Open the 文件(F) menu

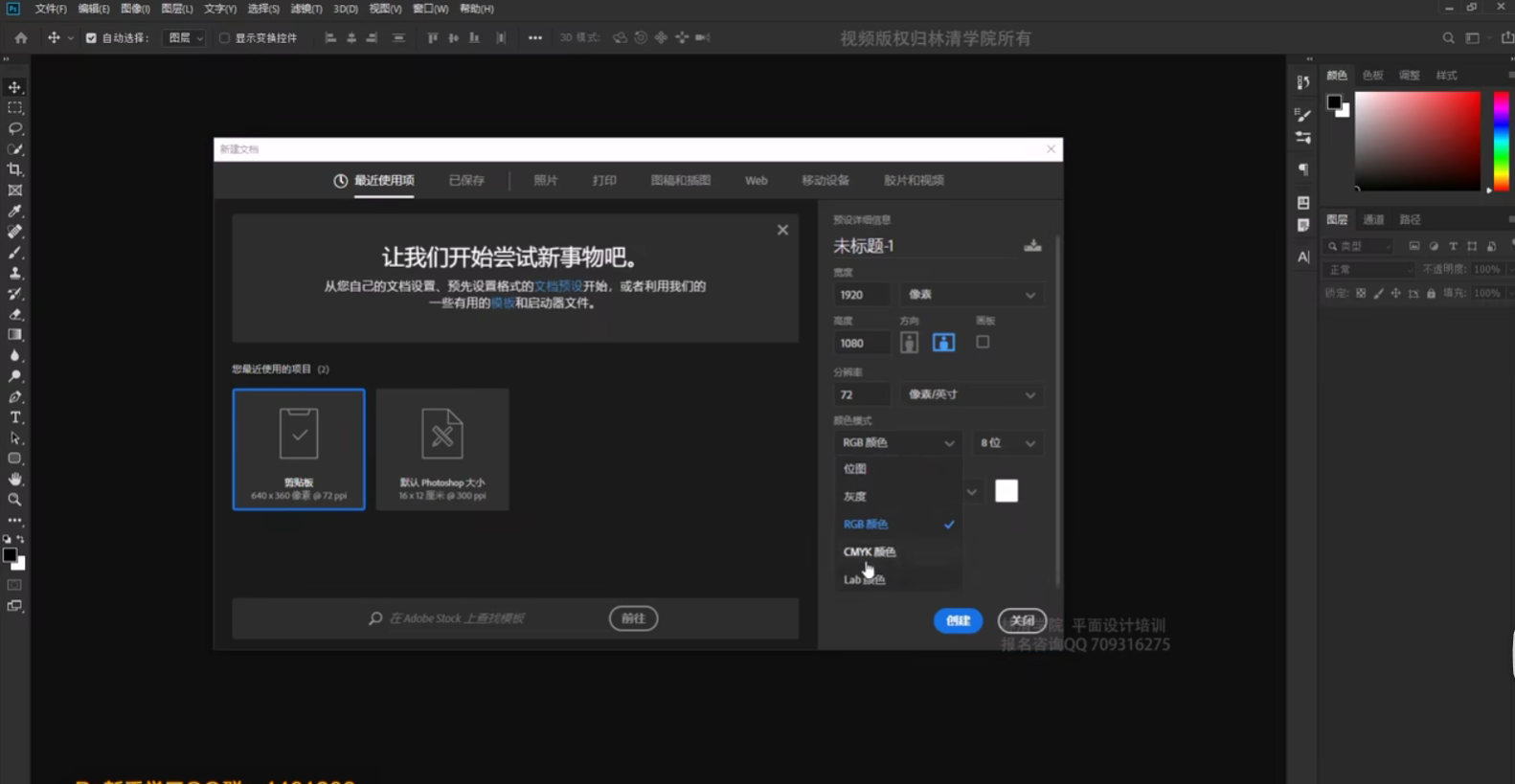(51, 9)
